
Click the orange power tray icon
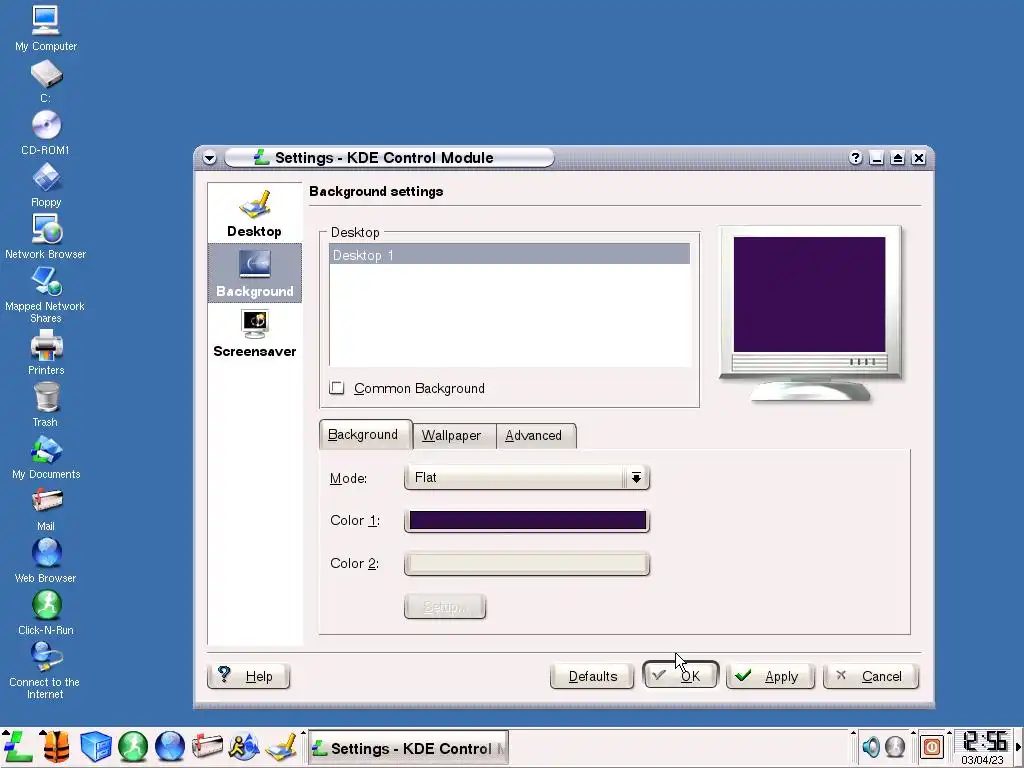tap(932, 746)
